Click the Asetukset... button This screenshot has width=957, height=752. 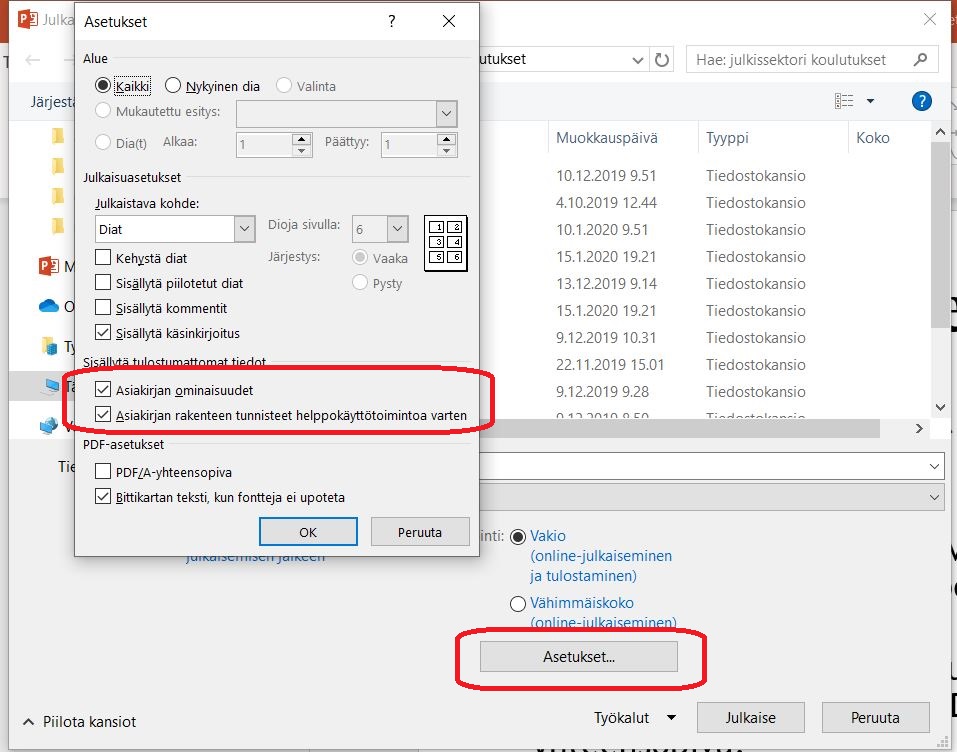(579, 657)
